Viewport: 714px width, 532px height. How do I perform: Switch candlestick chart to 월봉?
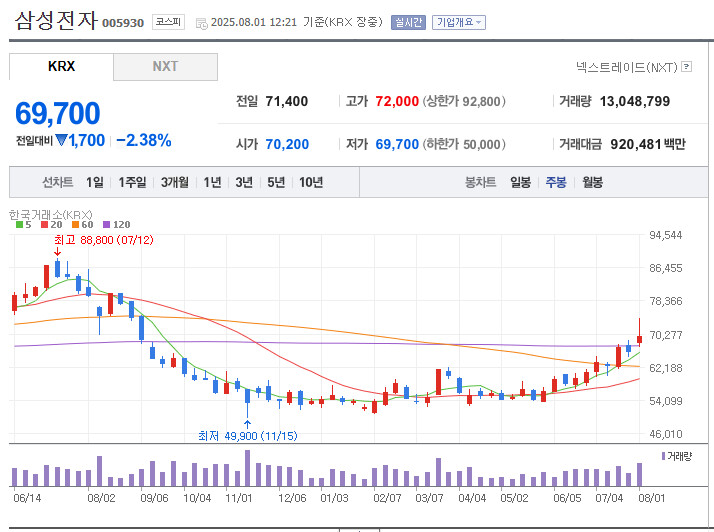tap(592, 182)
